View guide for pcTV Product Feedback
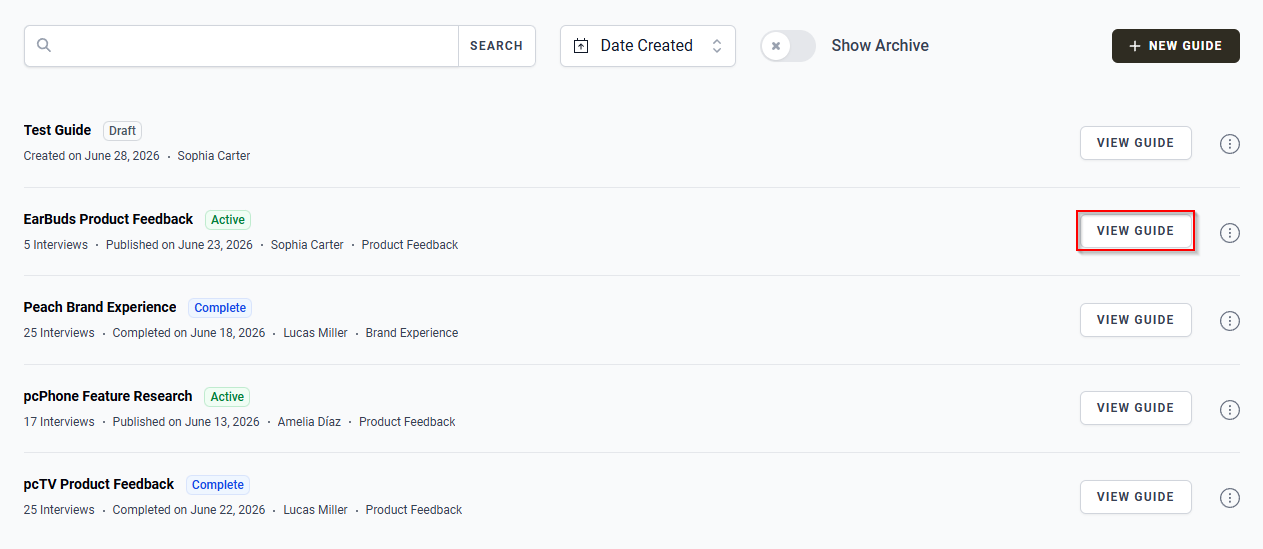The width and height of the screenshot is (1263, 549). 1135,497
